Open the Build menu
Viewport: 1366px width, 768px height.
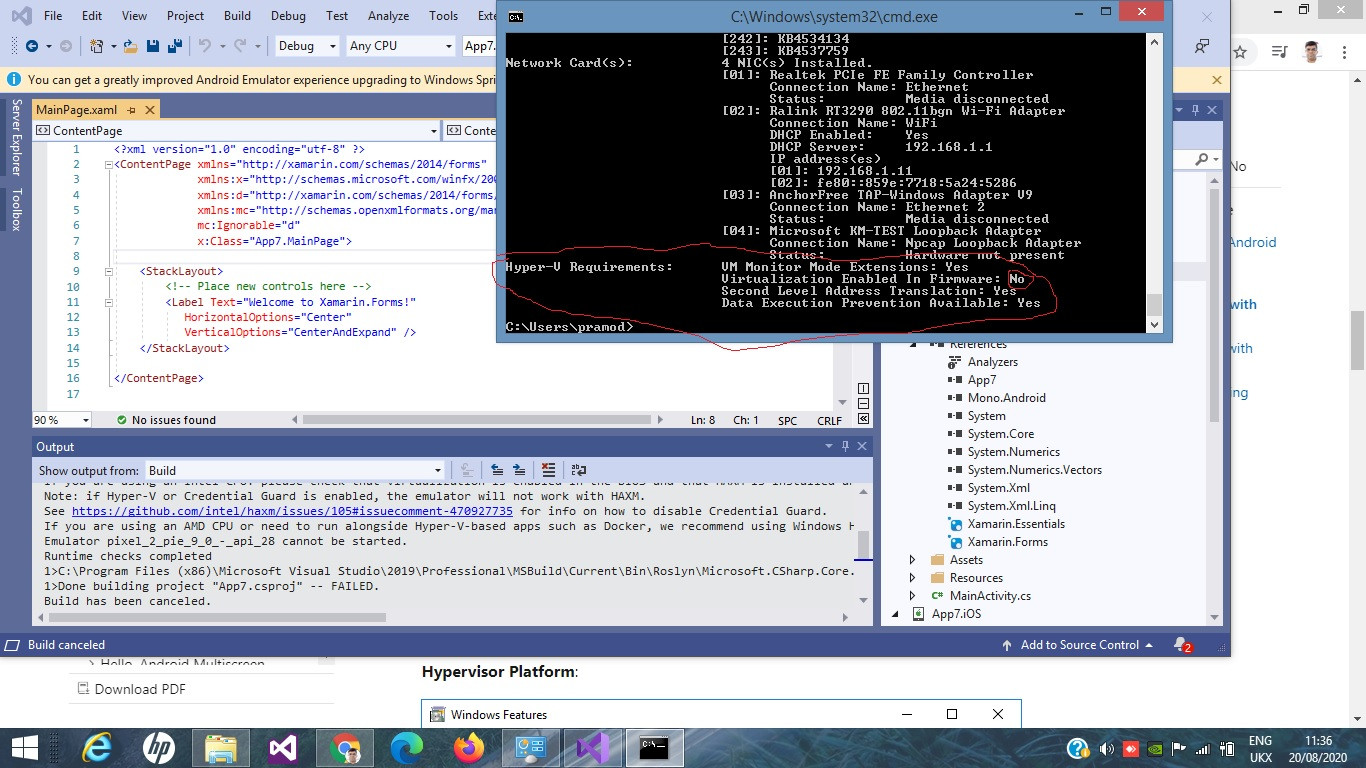coord(237,16)
